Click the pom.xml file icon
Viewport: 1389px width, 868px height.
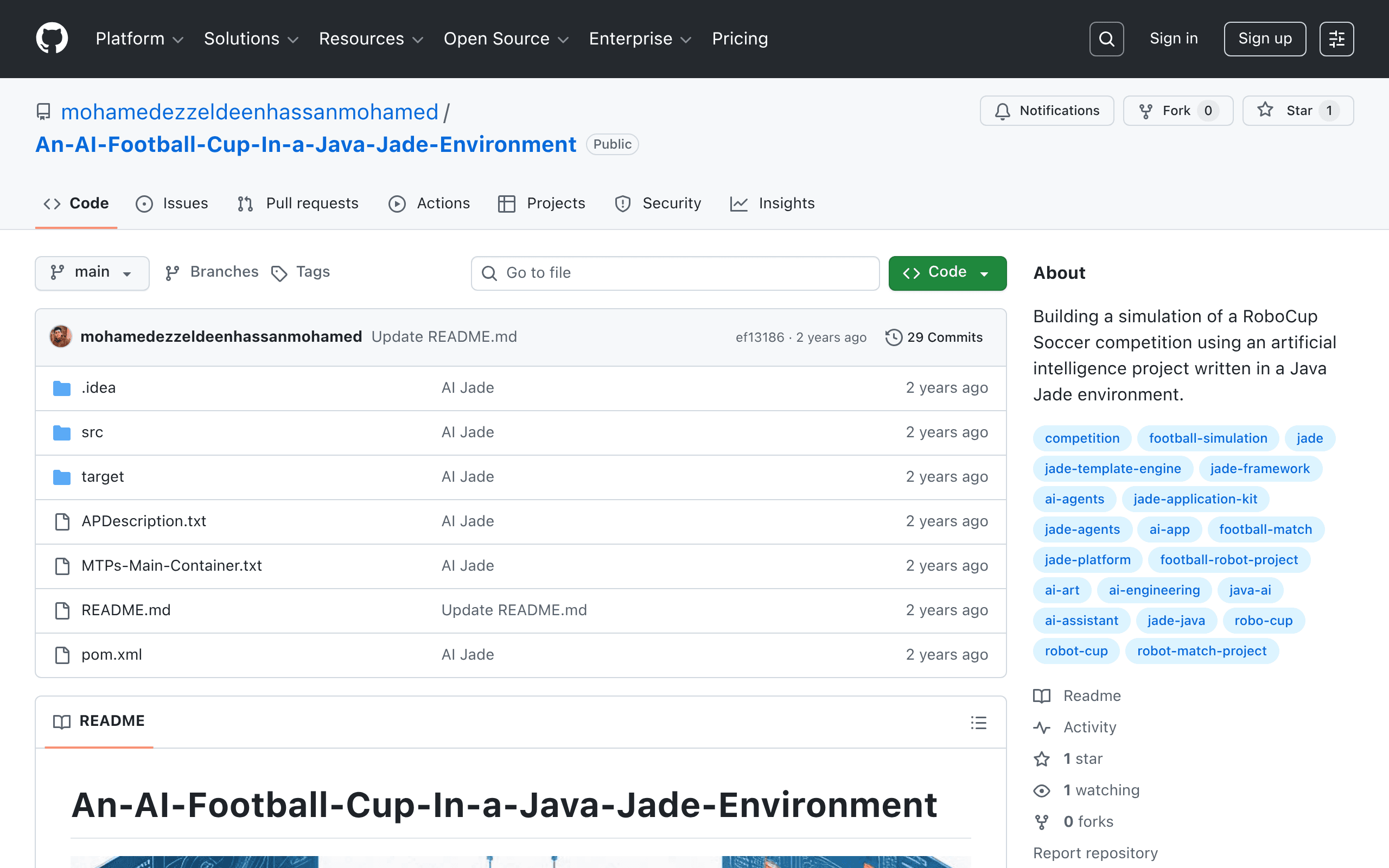click(62, 655)
